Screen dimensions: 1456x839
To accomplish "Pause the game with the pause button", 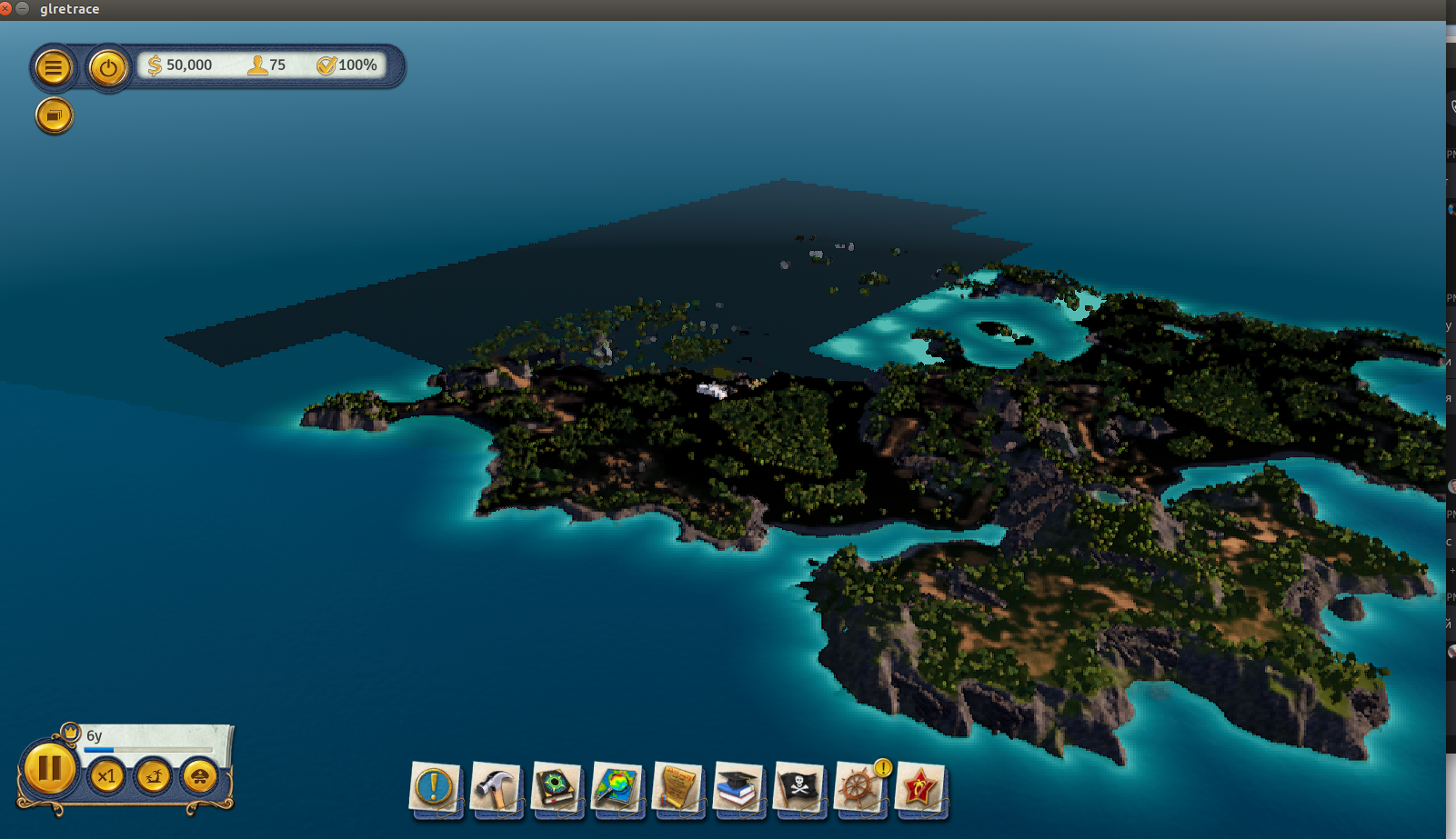I will pyautogui.click(x=49, y=769).
